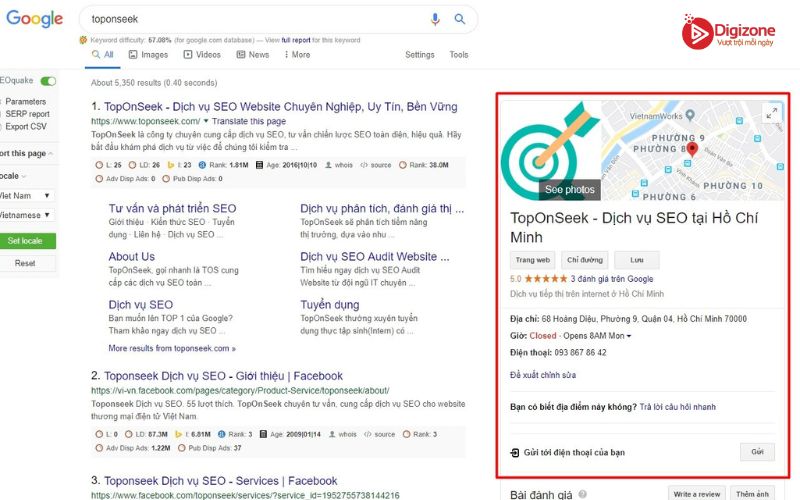Click Đề xuất chỉnh sửa link
This screenshot has height=500, width=800.
coord(543,375)
